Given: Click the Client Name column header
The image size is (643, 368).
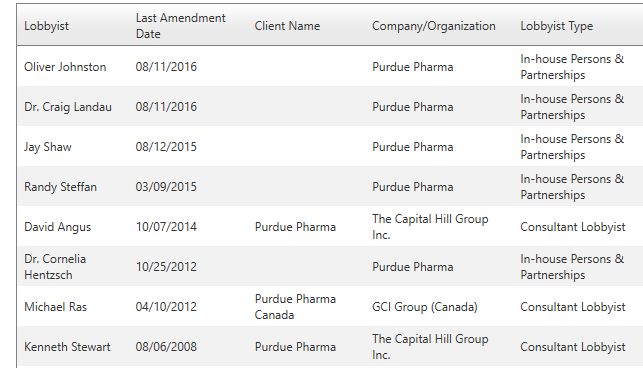Looking at the screenshot, I should (x=287, y=26).
